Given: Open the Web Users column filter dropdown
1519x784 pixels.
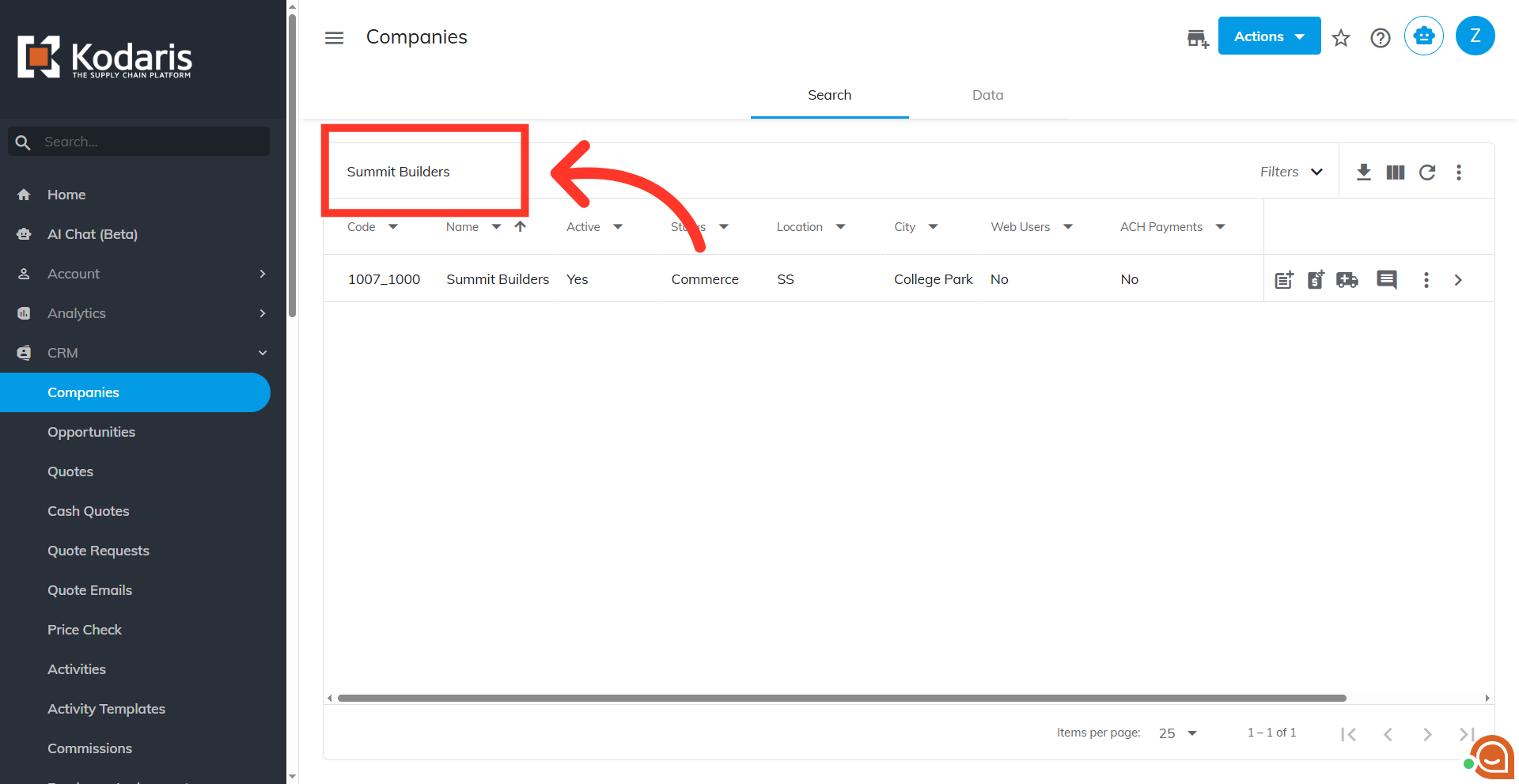Looking at the screenshot, I should pyautogui.click(x=1067, y=227).
